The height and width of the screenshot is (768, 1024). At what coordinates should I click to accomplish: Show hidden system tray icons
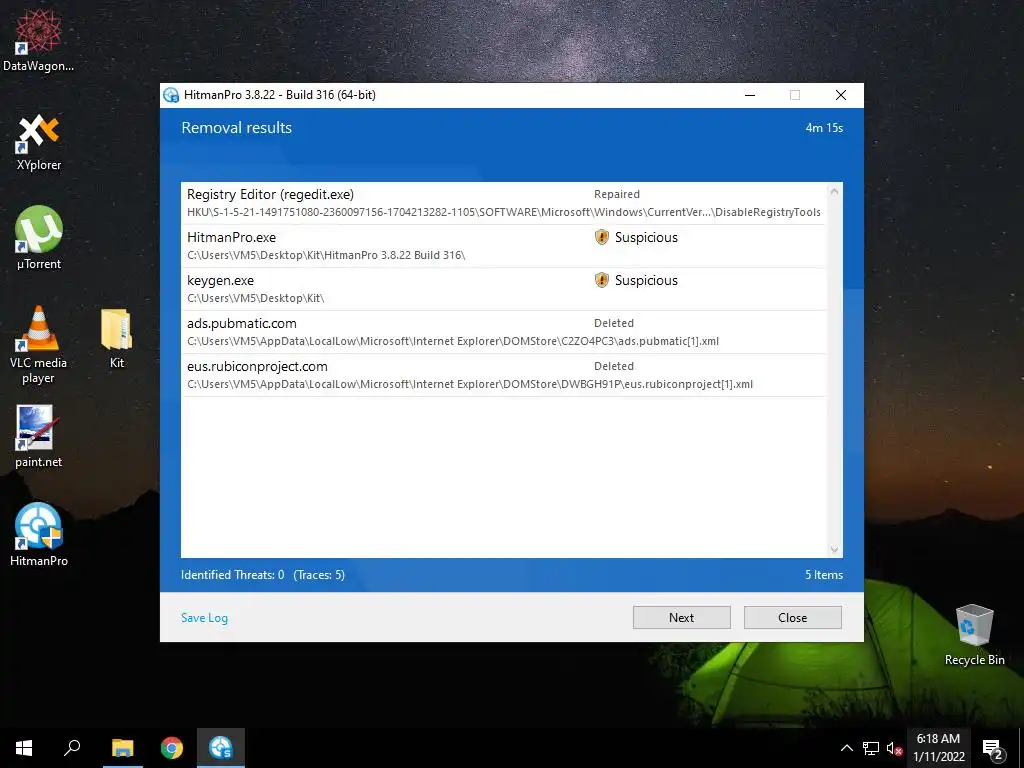point(846,748)
